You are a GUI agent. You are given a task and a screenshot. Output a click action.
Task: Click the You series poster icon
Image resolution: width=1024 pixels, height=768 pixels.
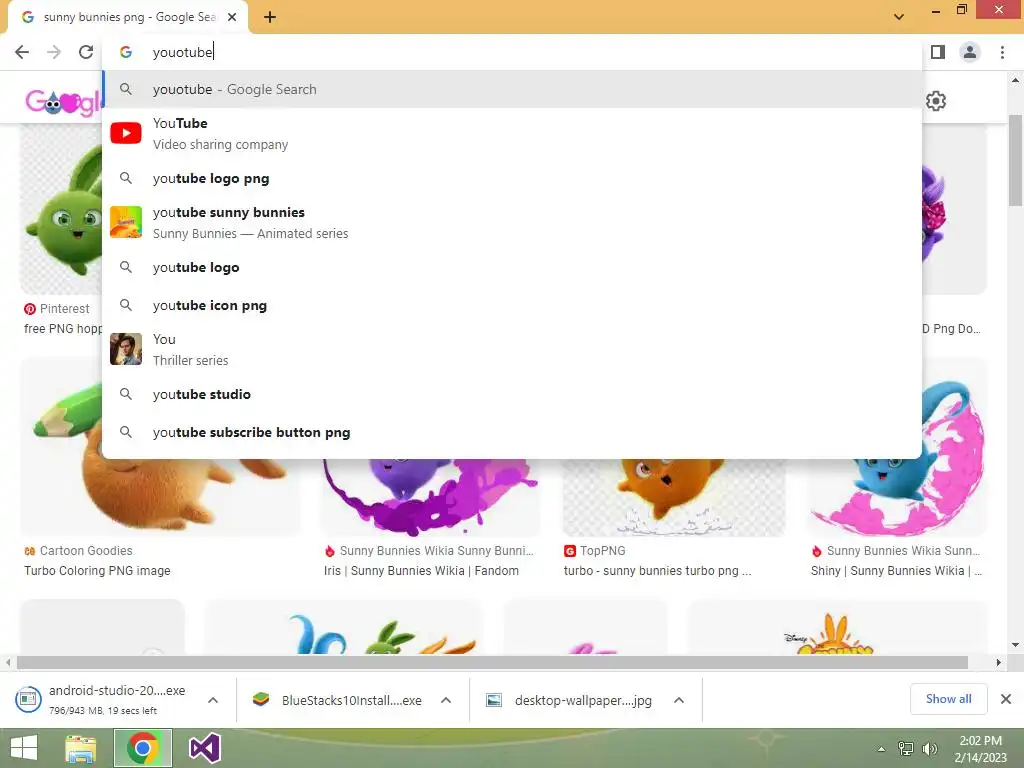click(126, 349)
